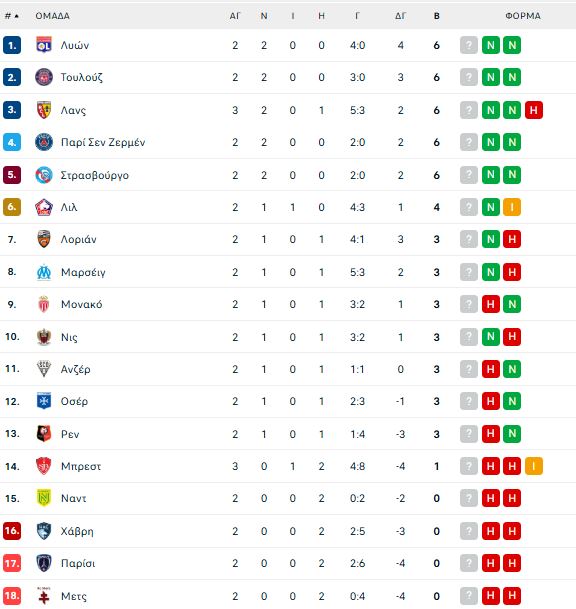
Task: Open the Τουλούζ club crest
Action: pyautogui.click(x=44, y=77)
